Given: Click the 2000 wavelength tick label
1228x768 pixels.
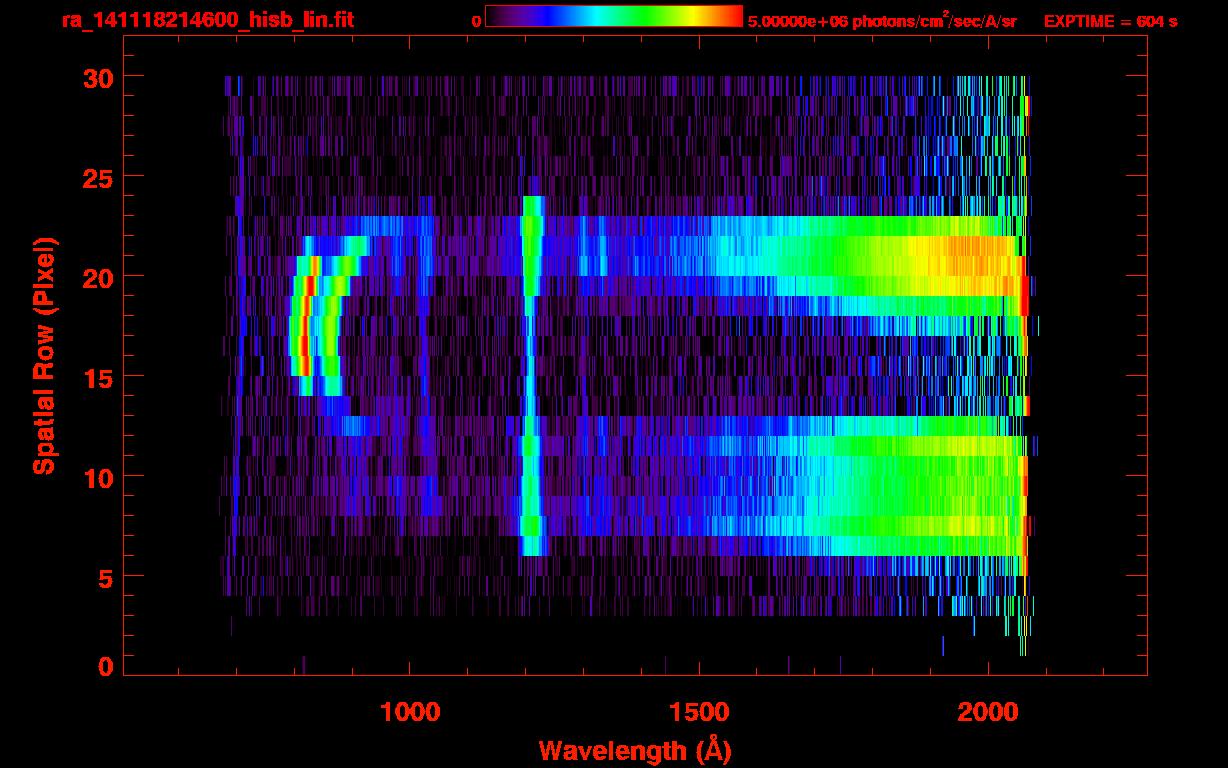Looking at the screenshot, I should click(x=988, y=712).
